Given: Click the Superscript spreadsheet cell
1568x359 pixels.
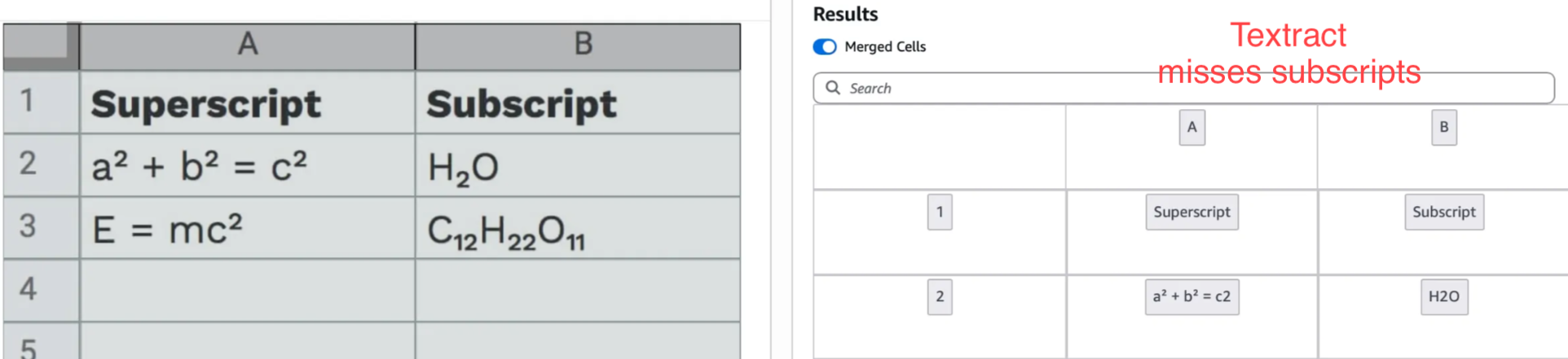Looking at the screenshot, I should click(247, 103).
